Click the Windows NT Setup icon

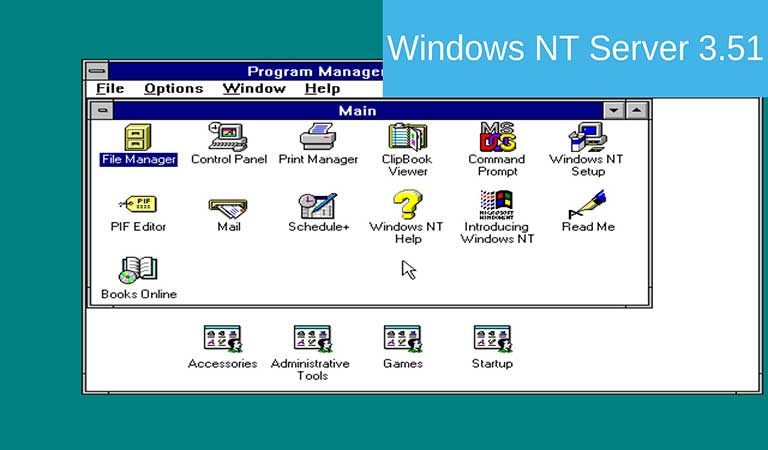tap(587, 137)
